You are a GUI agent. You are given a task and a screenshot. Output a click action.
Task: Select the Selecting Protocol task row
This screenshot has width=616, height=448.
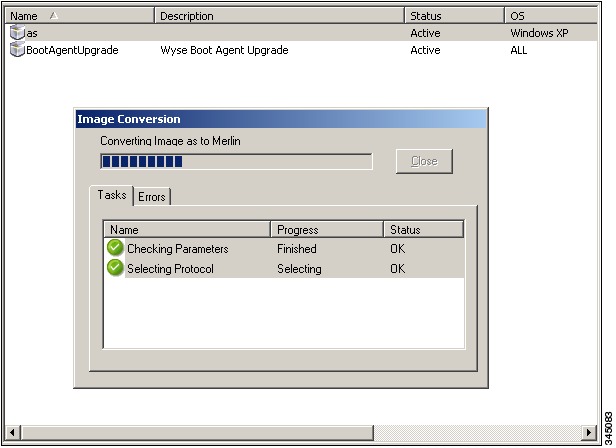284,268
